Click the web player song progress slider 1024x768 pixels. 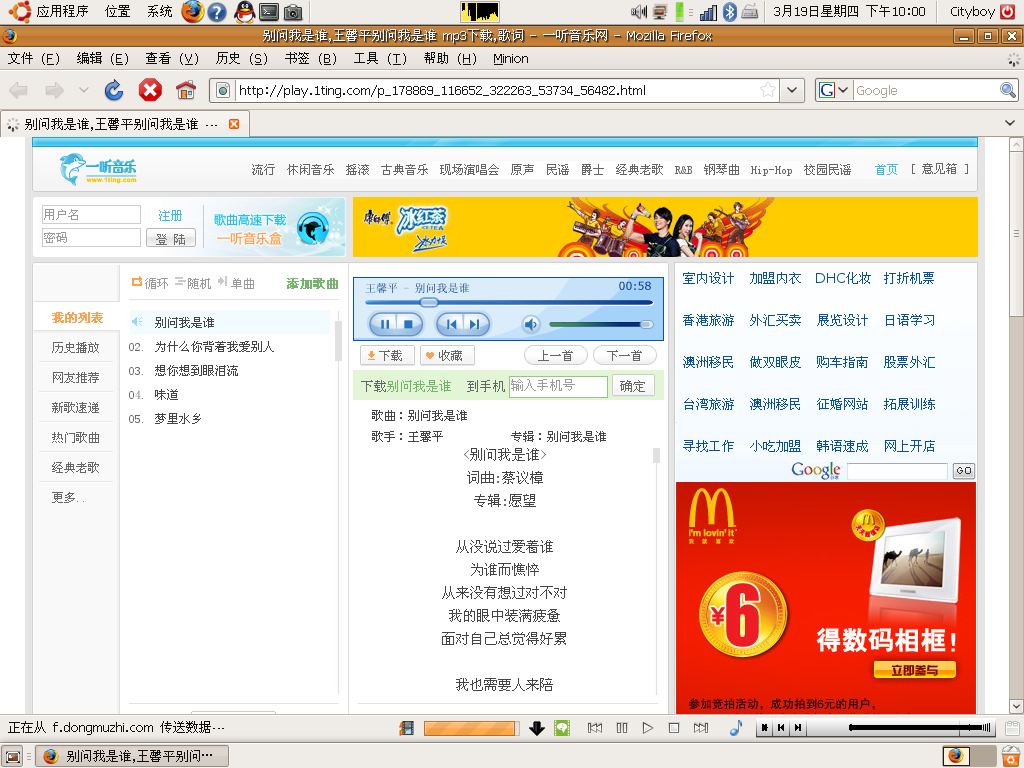pyautogui.click(x=509, y=302)
